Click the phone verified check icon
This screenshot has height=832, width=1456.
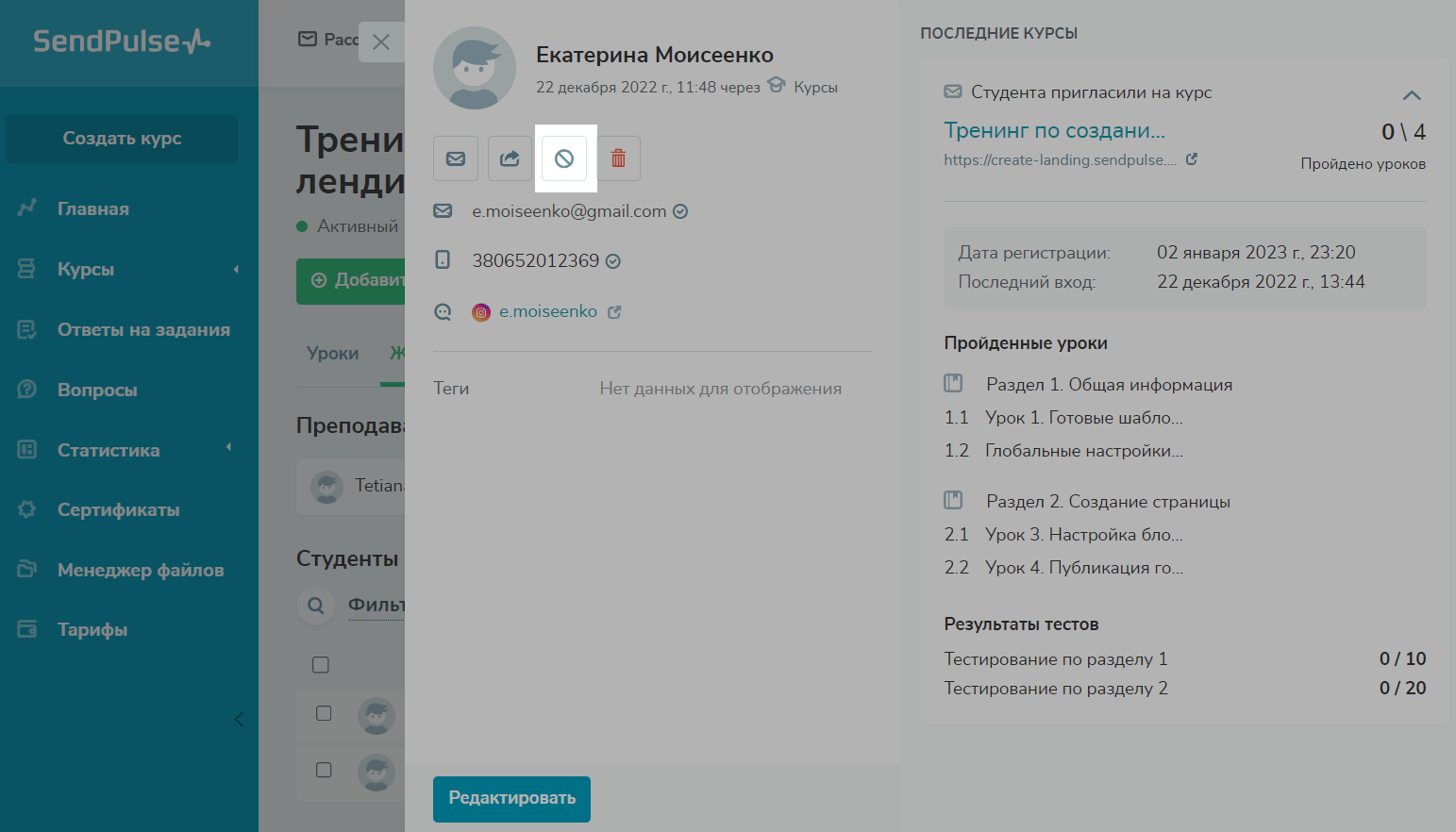coord(613,261)
